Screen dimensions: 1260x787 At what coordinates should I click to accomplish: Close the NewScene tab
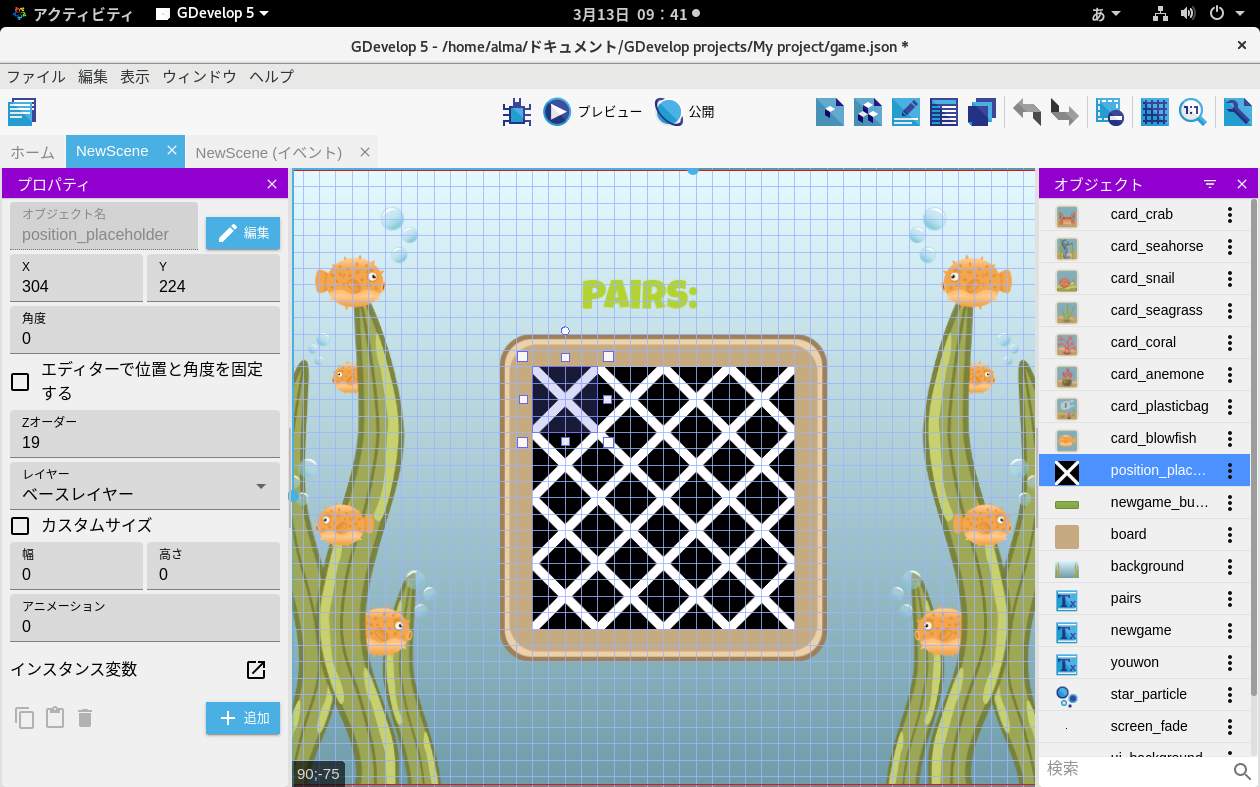(x=172, y=151)
